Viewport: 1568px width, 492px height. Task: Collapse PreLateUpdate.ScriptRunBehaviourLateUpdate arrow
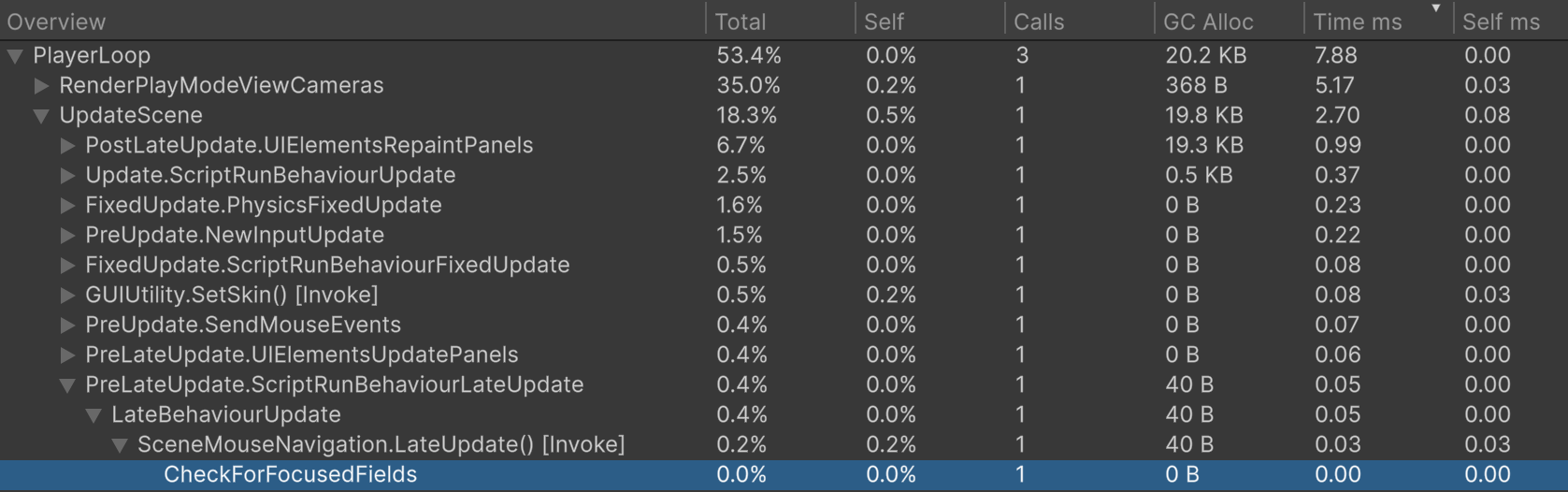click(67, 385)
